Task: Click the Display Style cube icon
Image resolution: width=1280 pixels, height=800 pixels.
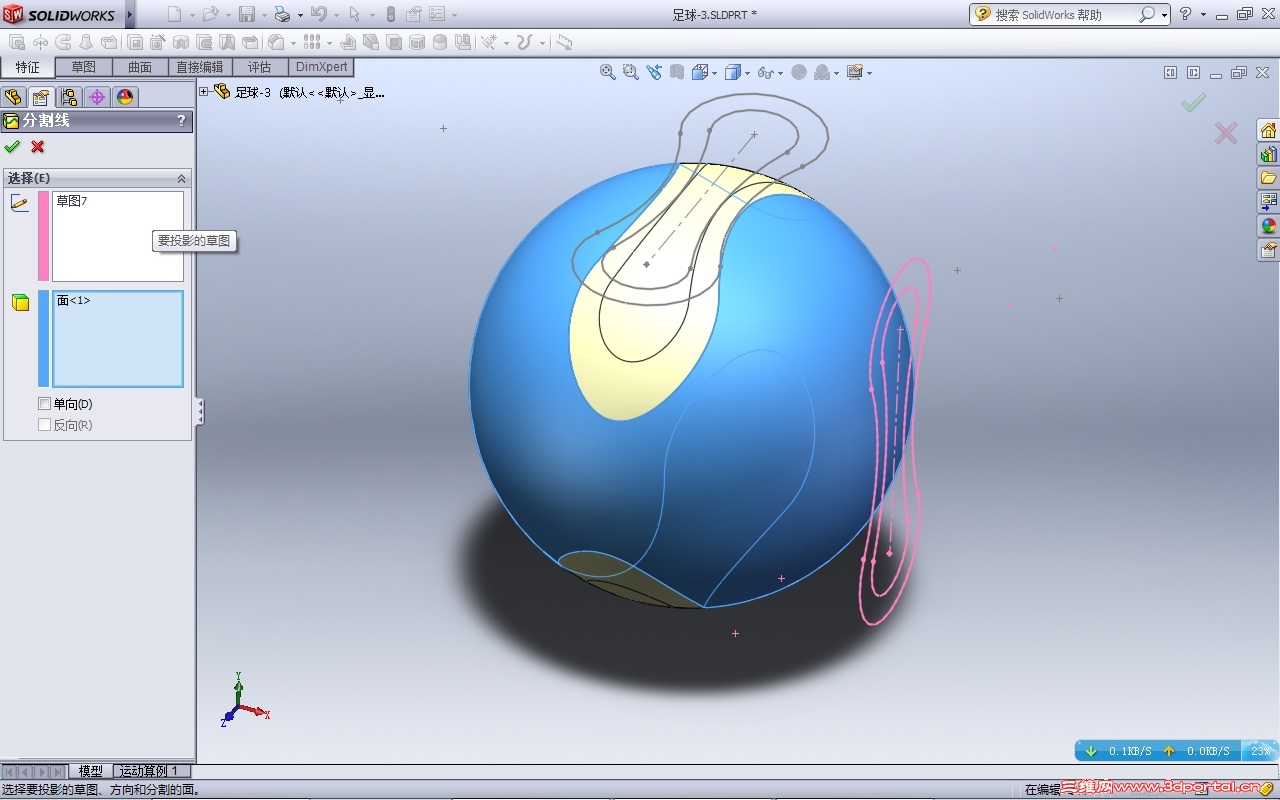Action: pos(733,72)
